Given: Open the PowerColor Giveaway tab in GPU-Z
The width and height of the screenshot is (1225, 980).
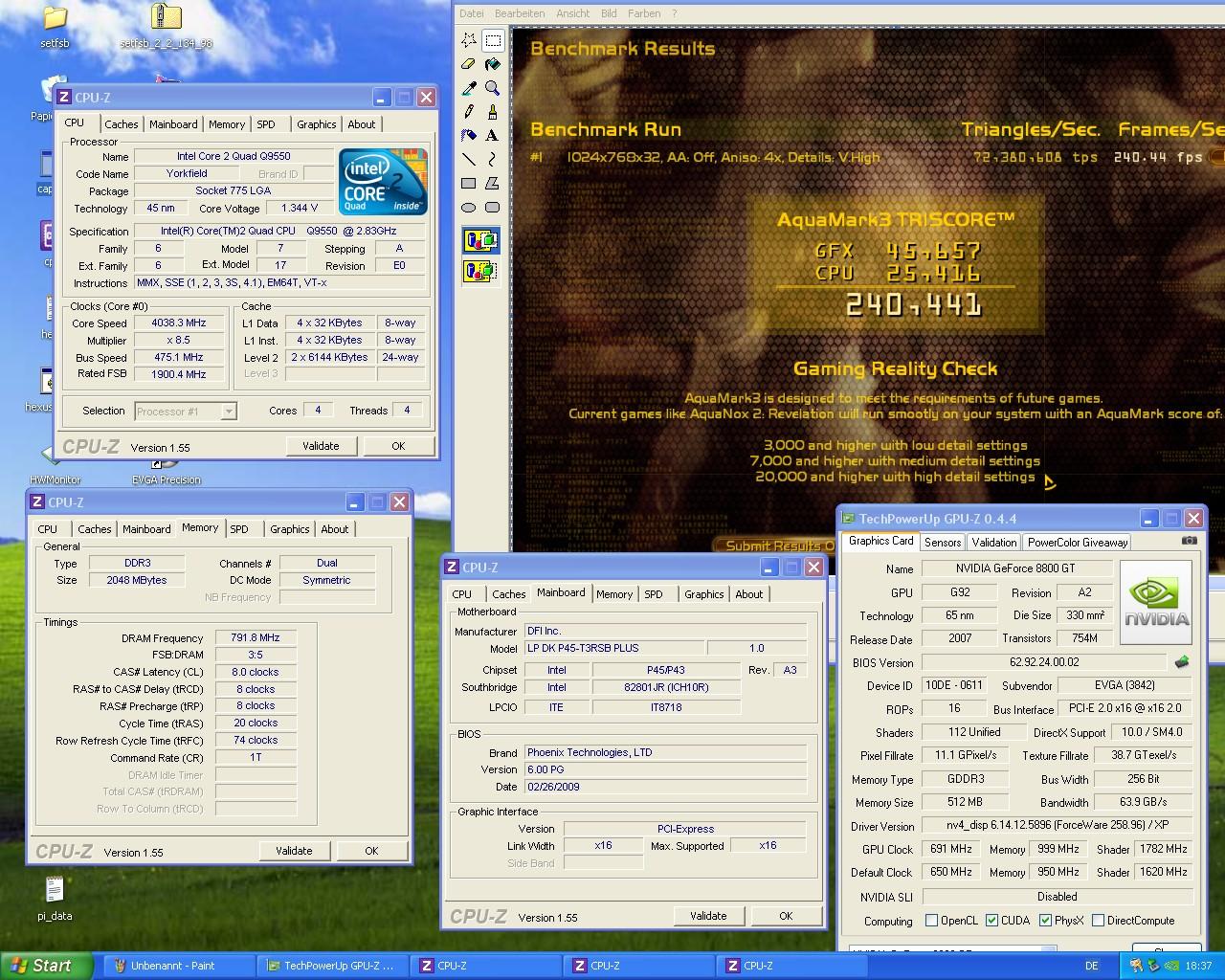Looking at the screenshot, I should pyautogui.click(x=1078, y=543).
